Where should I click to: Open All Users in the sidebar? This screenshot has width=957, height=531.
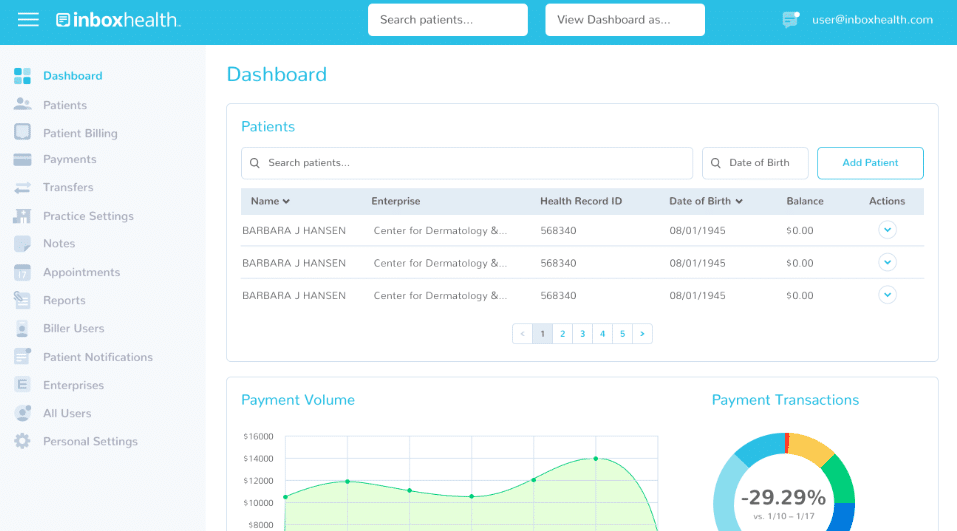67,413
